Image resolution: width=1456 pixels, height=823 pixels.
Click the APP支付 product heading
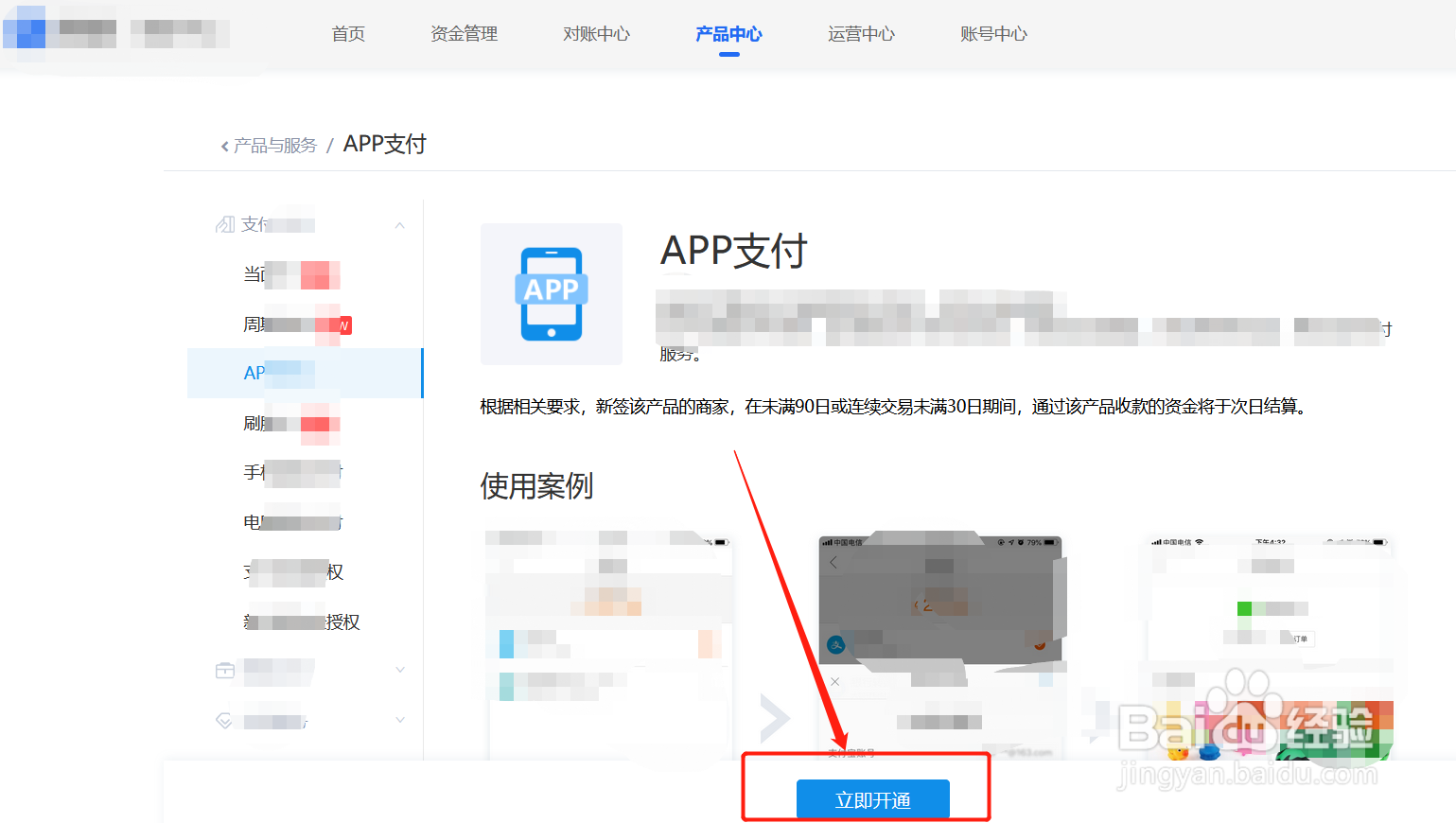pos(733,251)
